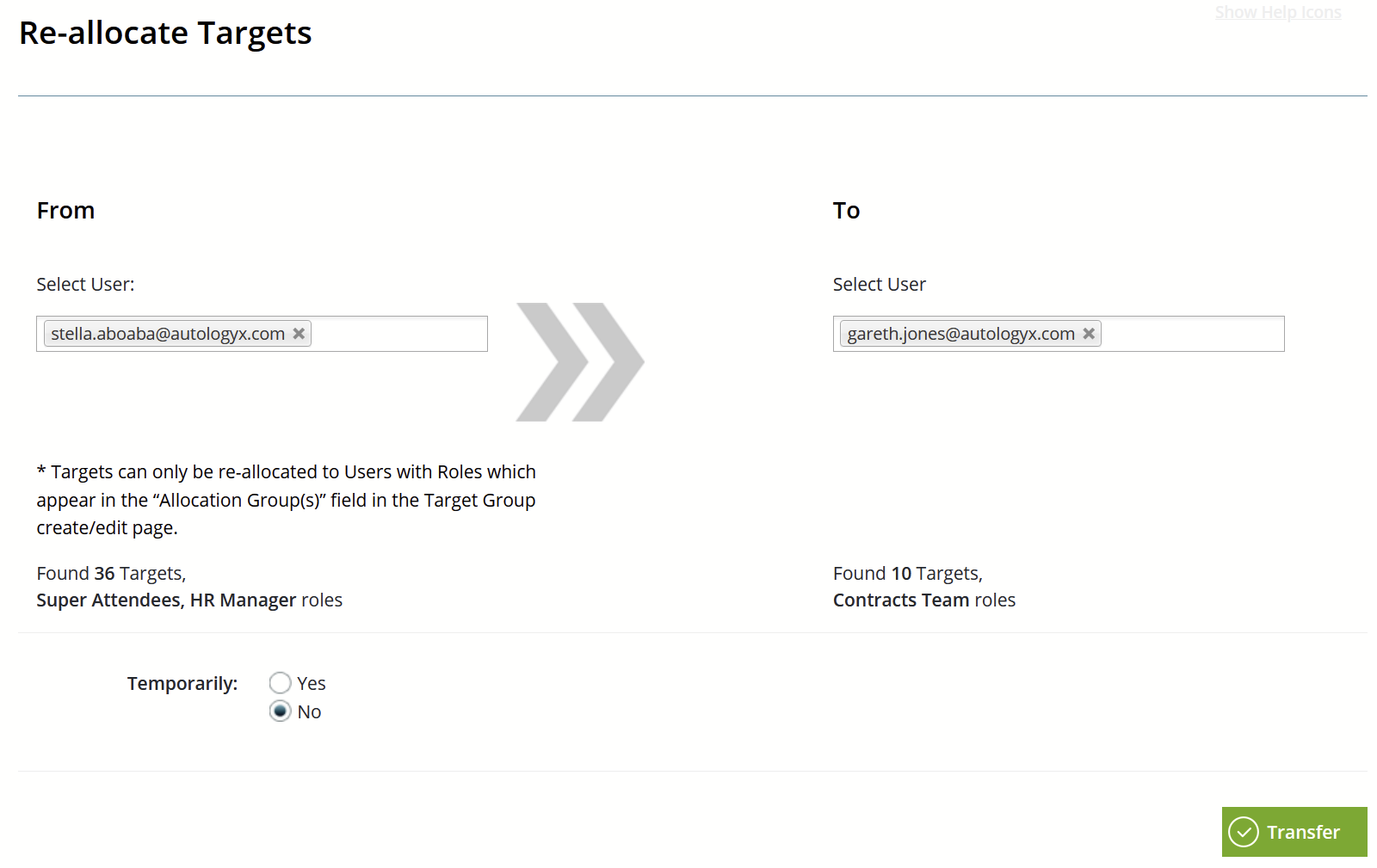Click the To section heading
The image size is (1377, 868).
pyautogui.click(x=846, y=211)
